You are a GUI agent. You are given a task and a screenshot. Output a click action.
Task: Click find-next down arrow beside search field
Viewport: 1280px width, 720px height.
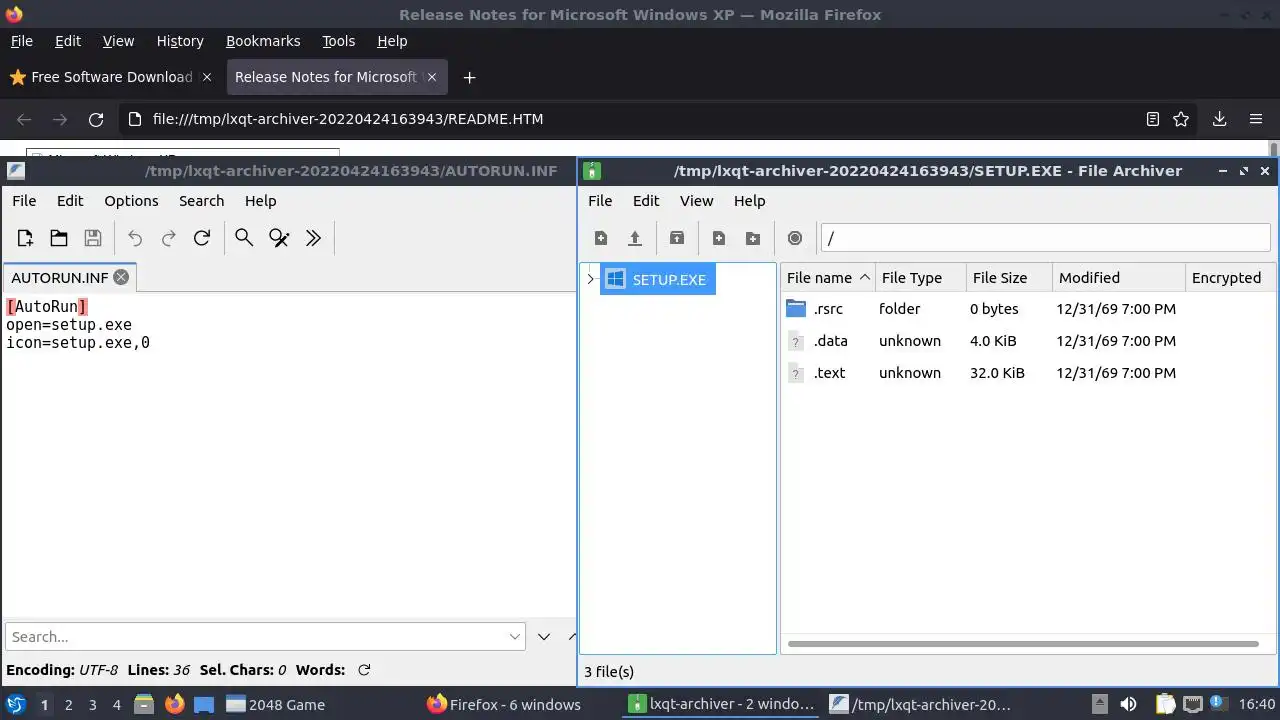(x=544, y=636)
